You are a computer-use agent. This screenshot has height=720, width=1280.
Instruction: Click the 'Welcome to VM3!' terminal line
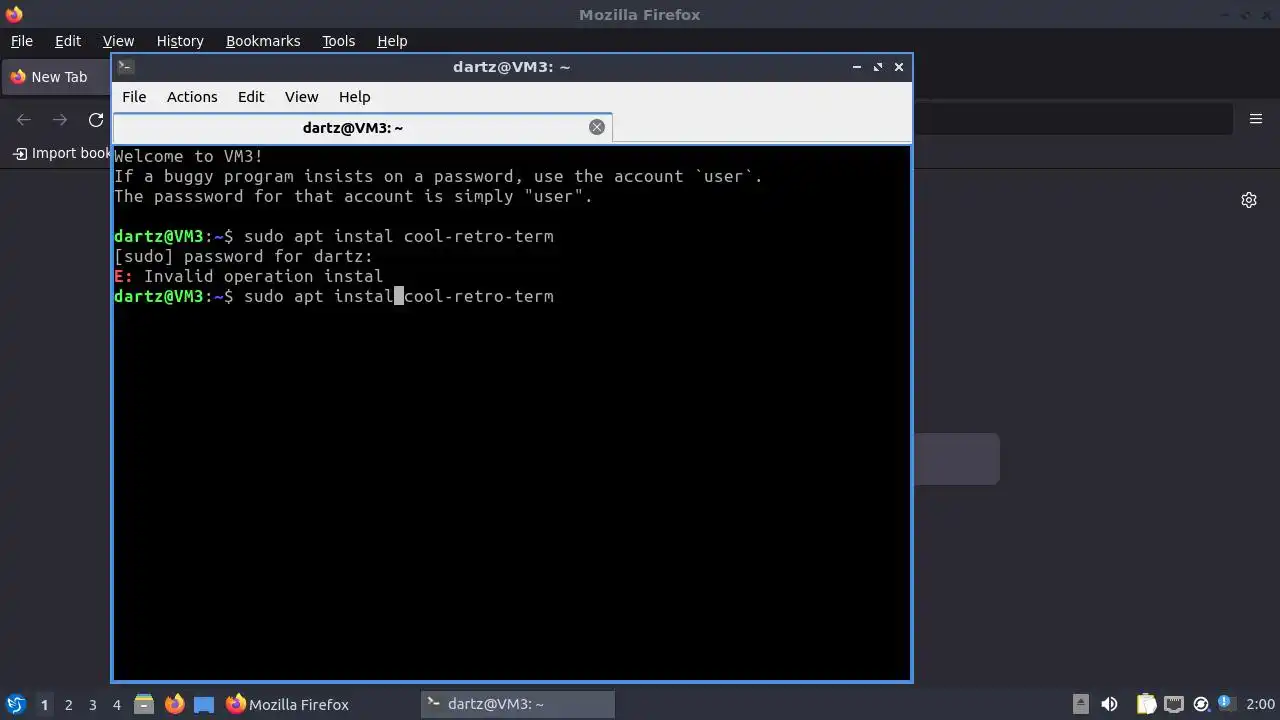point(189,156)
